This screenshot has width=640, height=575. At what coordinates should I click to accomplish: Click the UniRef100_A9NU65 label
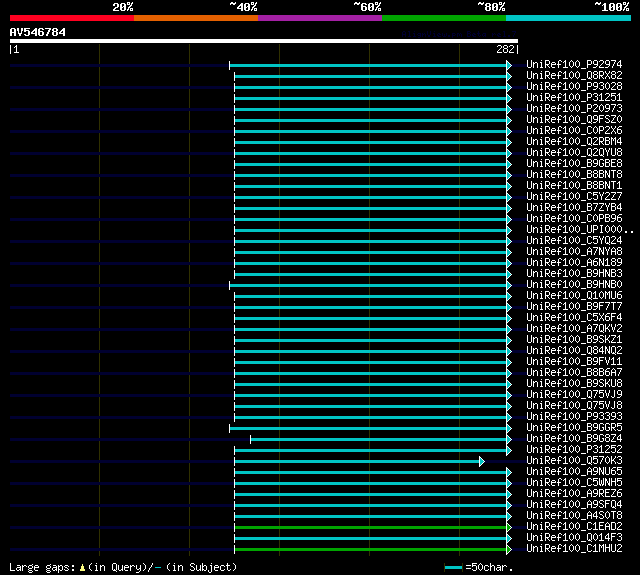point(574,472)
